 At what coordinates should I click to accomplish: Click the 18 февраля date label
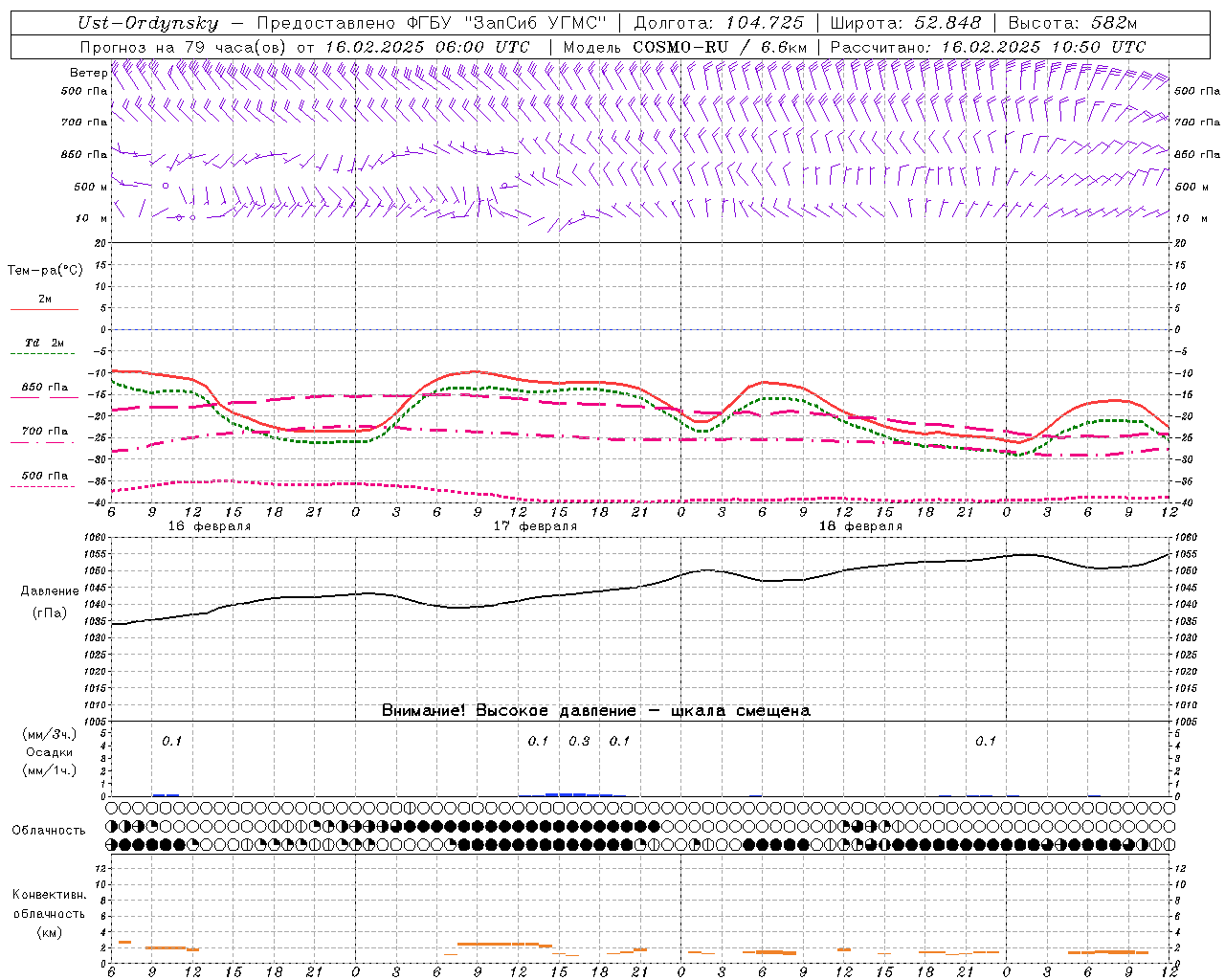(x=860, y=526)
